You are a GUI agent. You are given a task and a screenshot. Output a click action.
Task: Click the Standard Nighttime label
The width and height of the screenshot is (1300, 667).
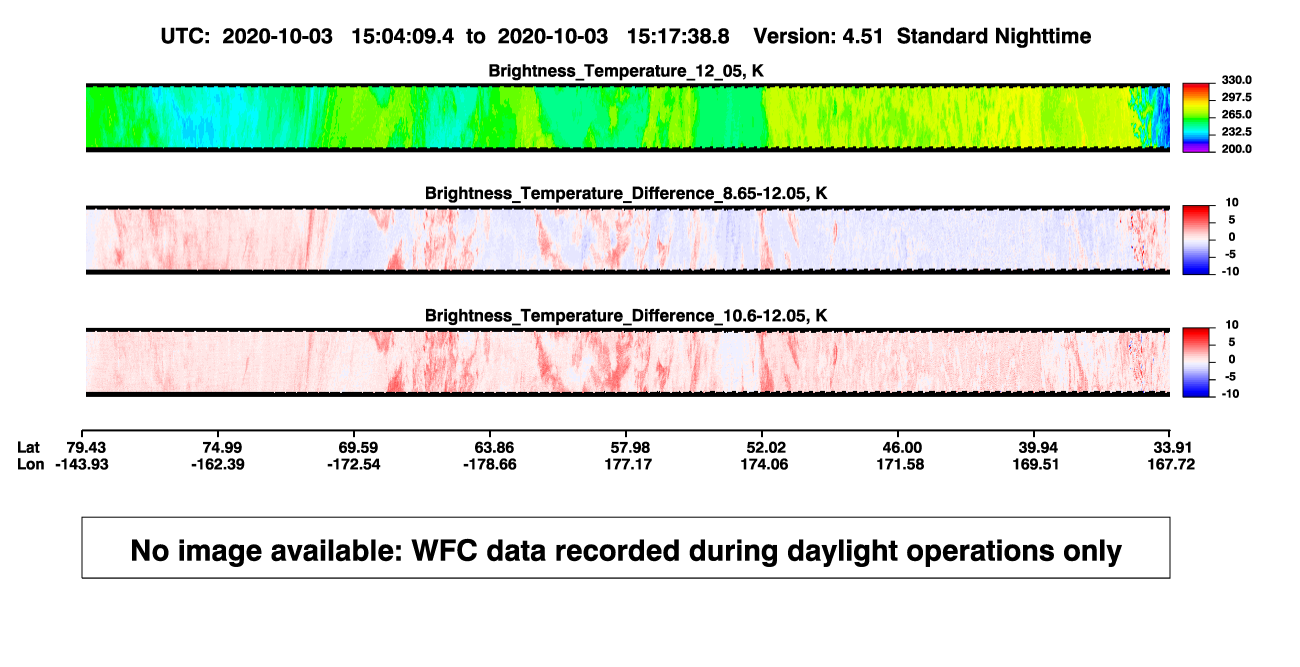[x=994, y=36]
